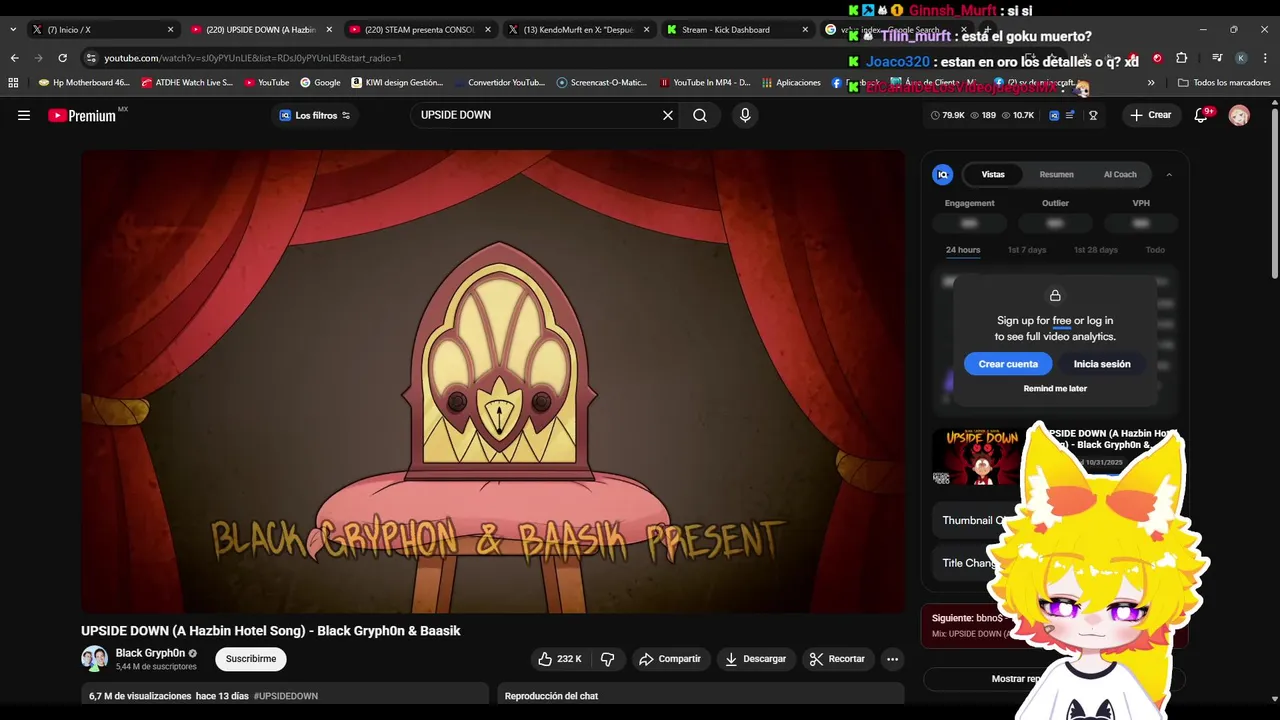The width and height of the screenshot is (1280, 720).
Task: Switch to the Vistas tab
Action: point(993,174)
